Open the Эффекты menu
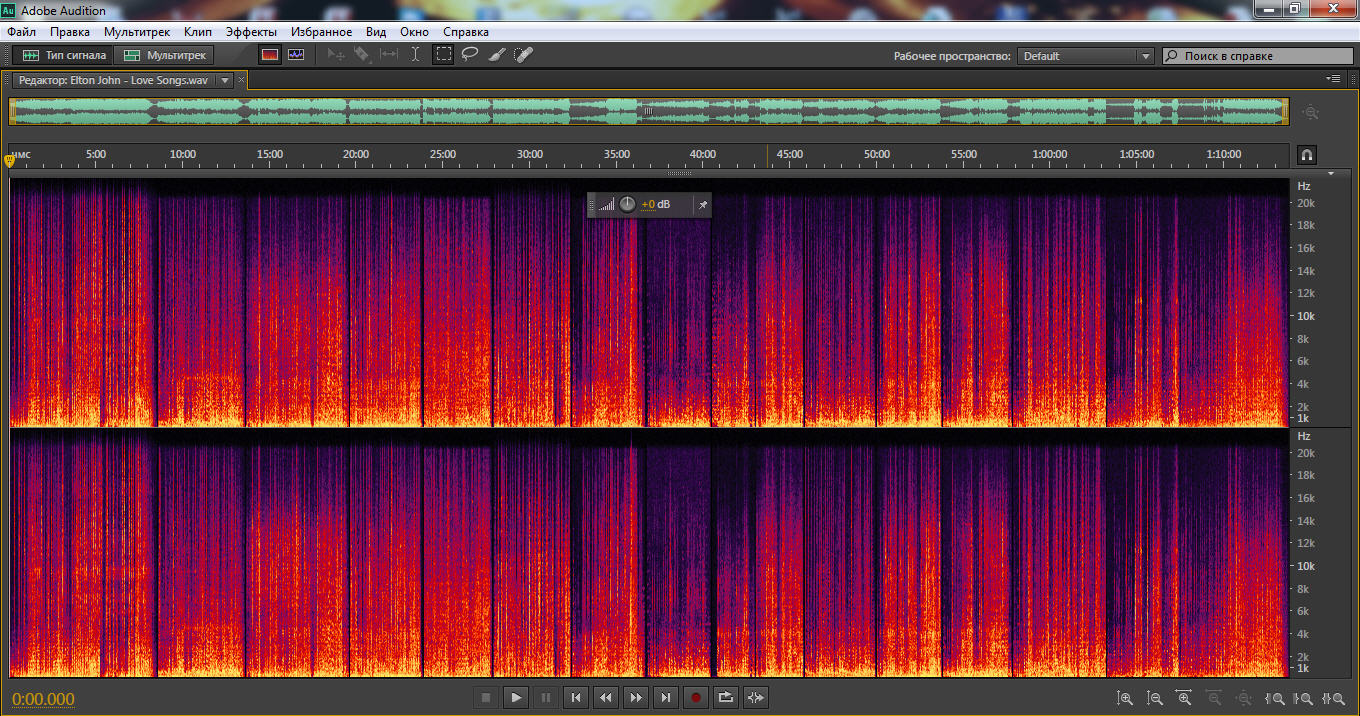The width and height of the screenshot is (1360, 716). click(251, 32)
